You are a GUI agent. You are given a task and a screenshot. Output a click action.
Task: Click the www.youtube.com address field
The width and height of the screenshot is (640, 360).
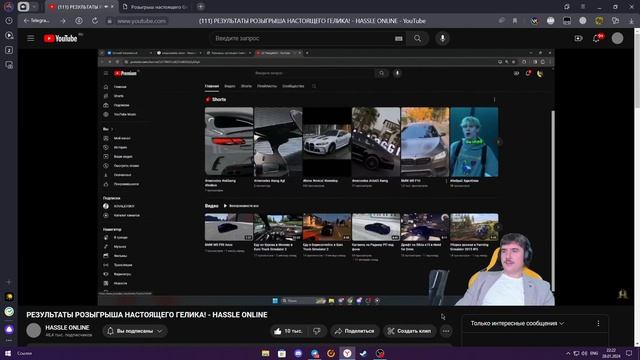[x=142, y=21]
